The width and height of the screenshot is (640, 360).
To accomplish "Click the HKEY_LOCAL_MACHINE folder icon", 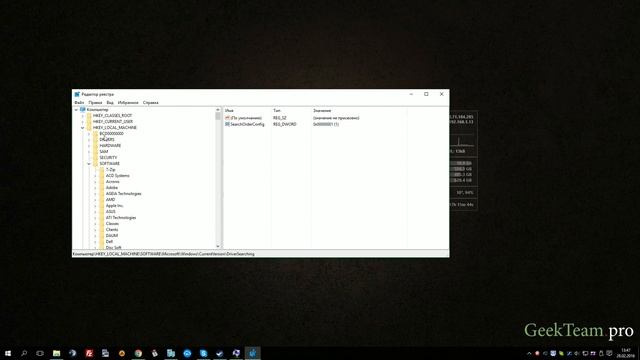I will point(89,128).
